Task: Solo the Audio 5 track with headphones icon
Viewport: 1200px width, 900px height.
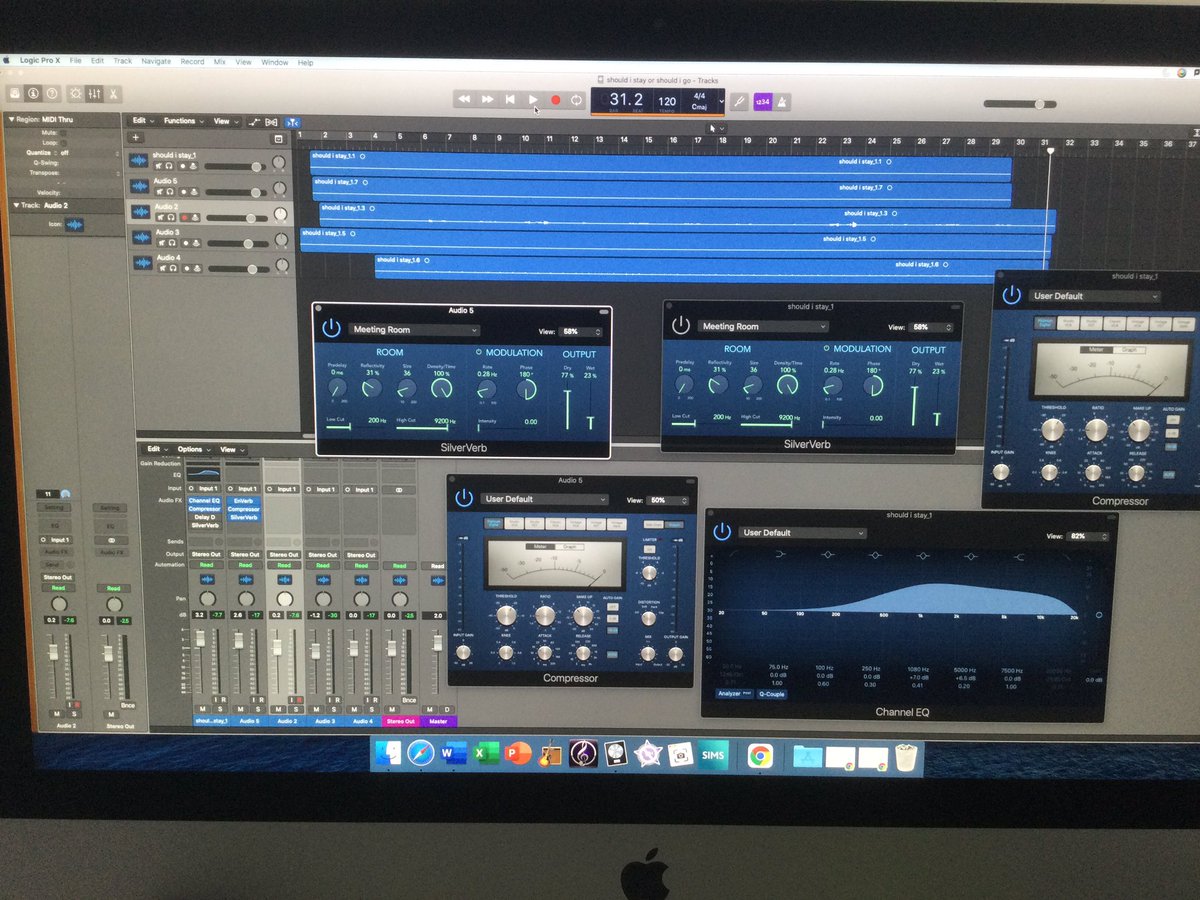Action: click(x=170, y=191)
